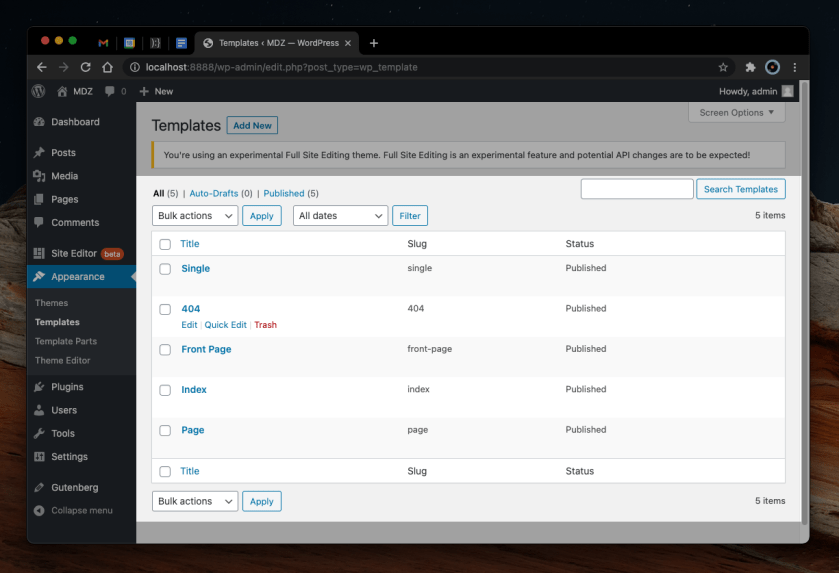Click the Search Templates button

(740, 189)
